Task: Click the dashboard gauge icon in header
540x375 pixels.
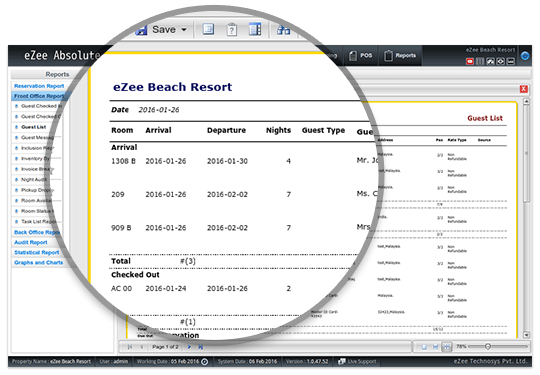Action: [x=490, y=61]
